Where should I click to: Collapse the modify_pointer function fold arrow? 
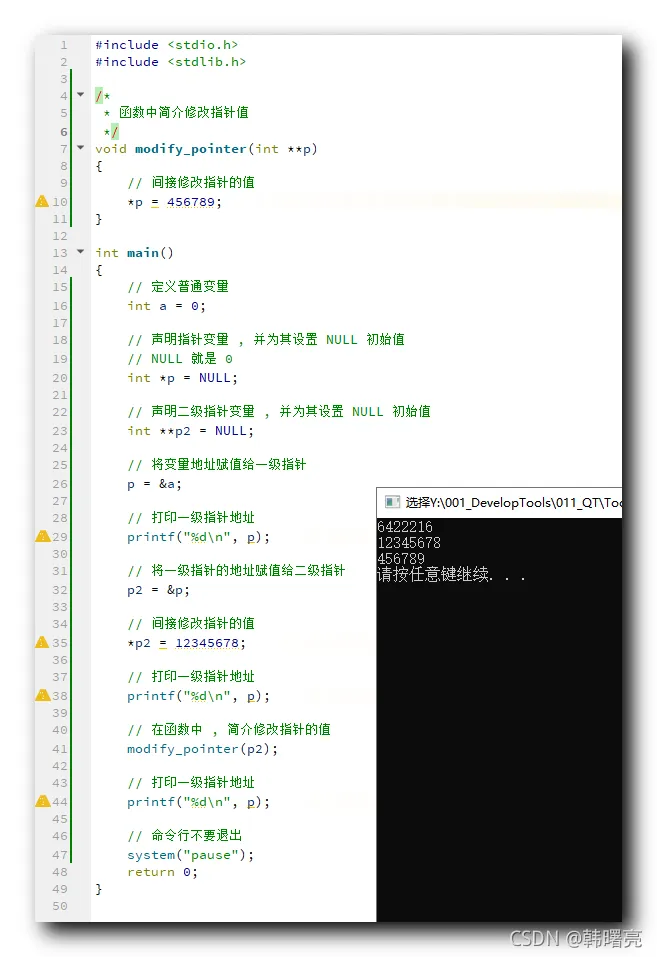click(x=81, y=147)
